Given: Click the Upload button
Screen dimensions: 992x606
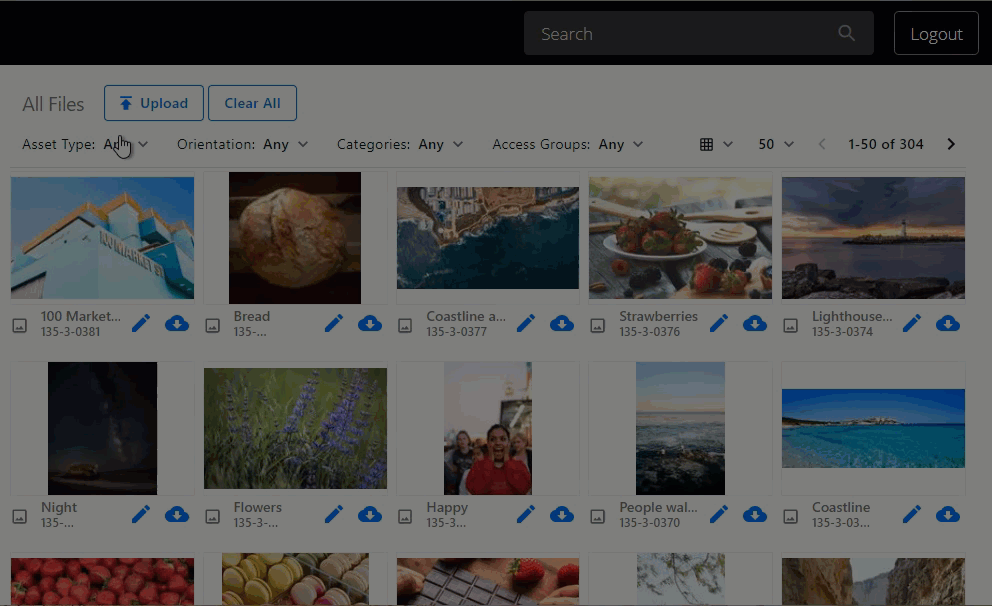Looking at the screenshot, I should click(154, 103).
